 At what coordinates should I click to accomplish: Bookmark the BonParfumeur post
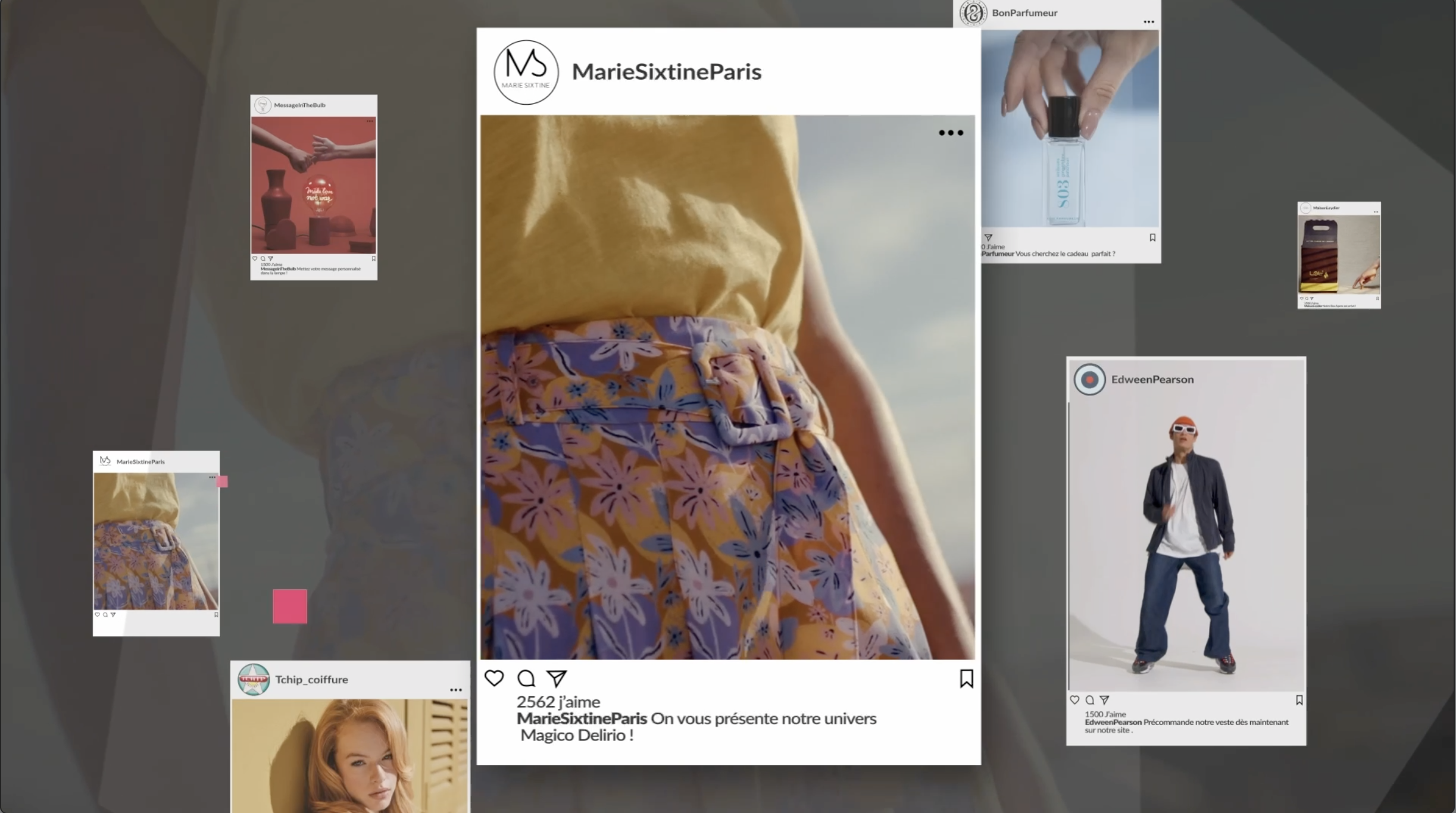point(1152,237)
